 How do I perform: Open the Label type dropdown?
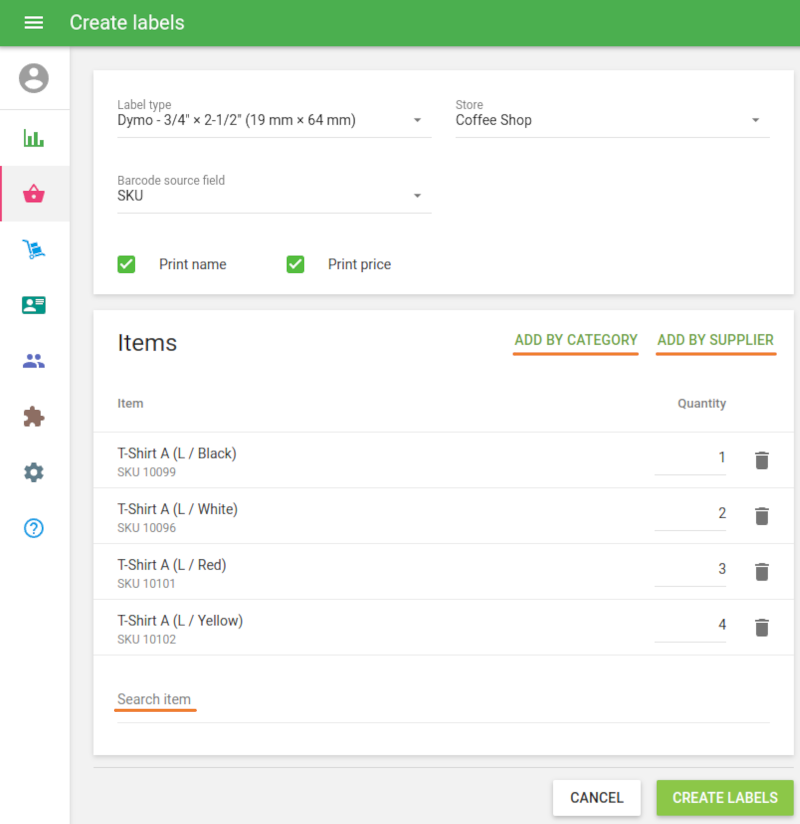click(417, 120)
